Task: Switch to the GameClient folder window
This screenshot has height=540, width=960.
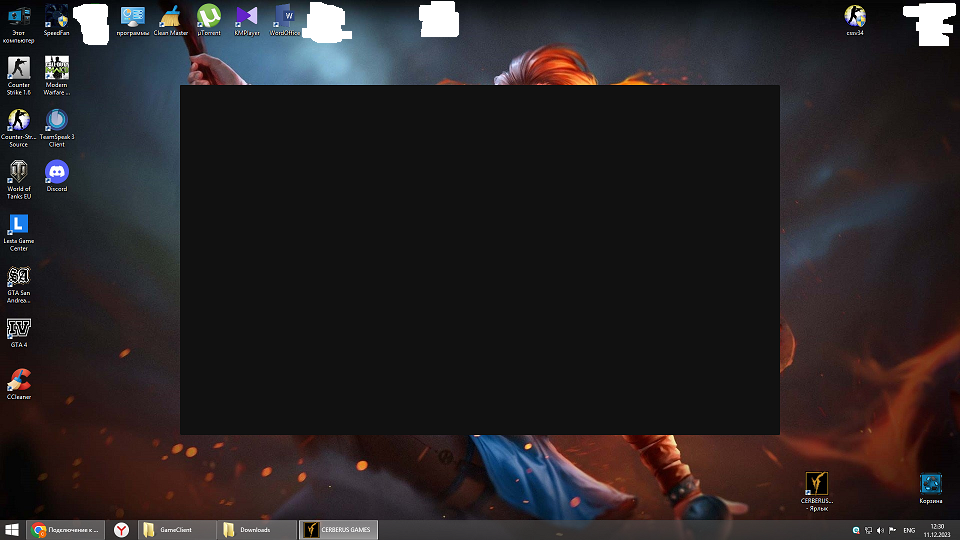Action: tap(176, 530)
